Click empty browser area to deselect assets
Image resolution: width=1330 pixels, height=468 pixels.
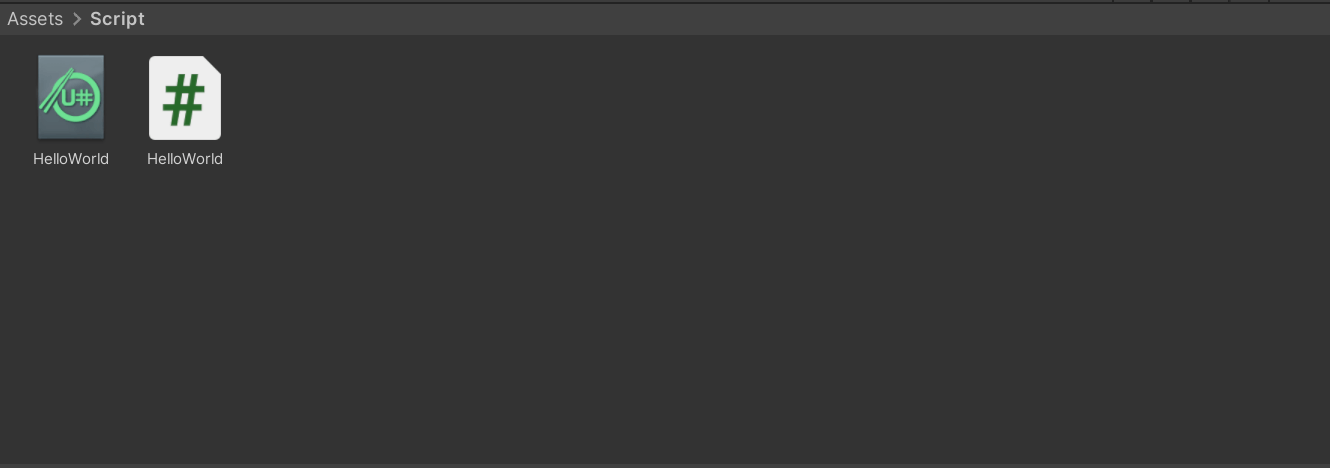pyautogui.click(x=700, y=300)
